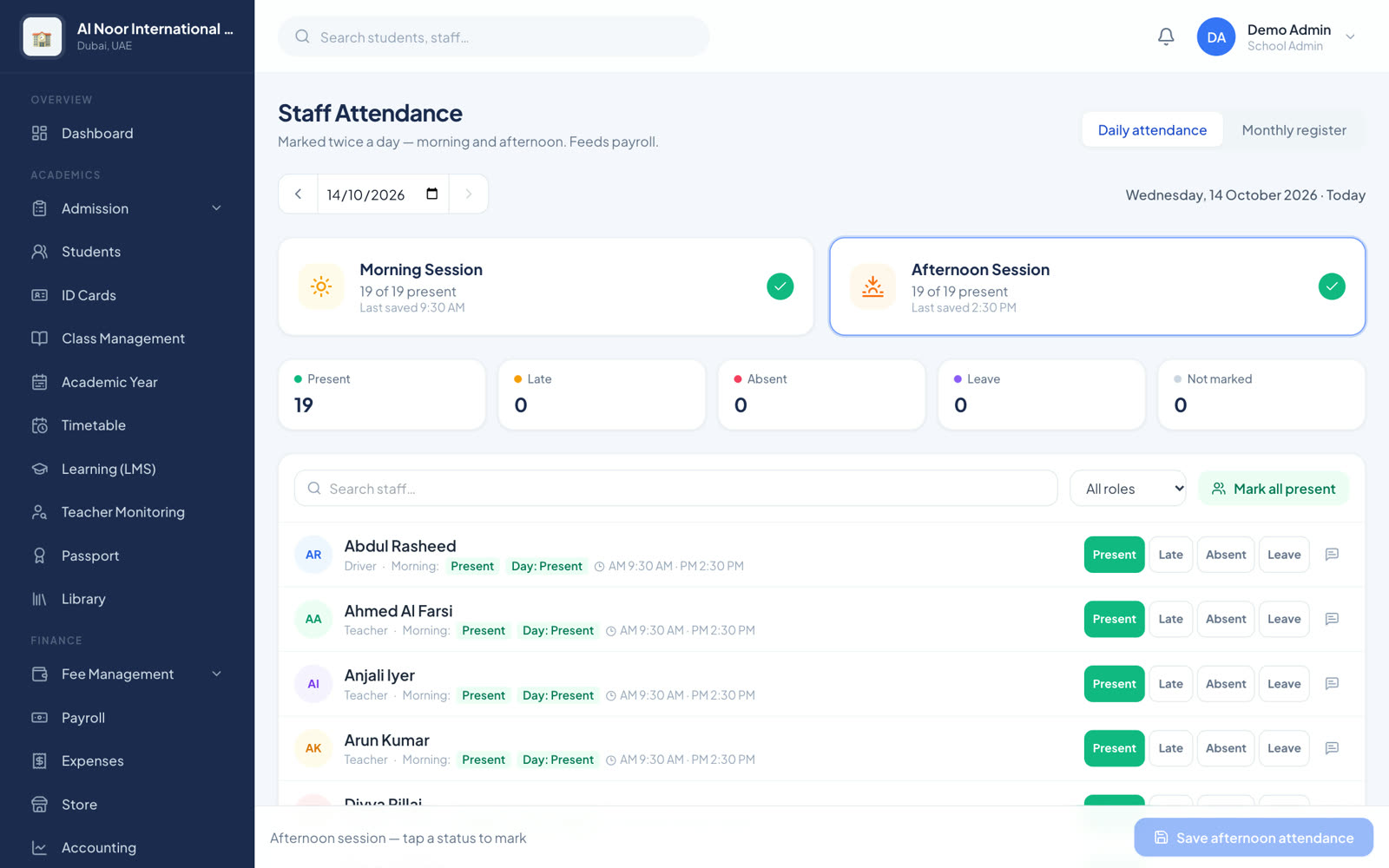
Task: Select the Afternoon Session card
Action: [1097, 286]
